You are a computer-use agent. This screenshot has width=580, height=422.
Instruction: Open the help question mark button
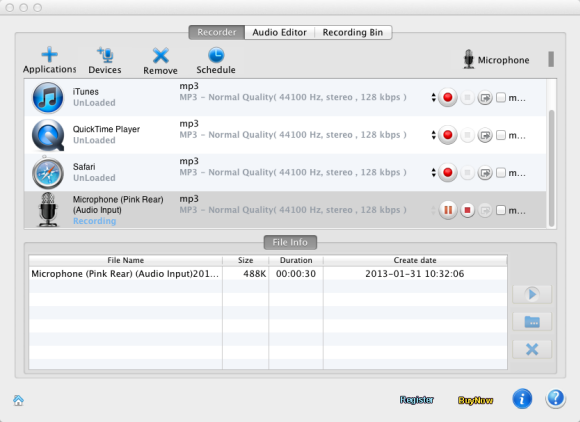point(556,399)
